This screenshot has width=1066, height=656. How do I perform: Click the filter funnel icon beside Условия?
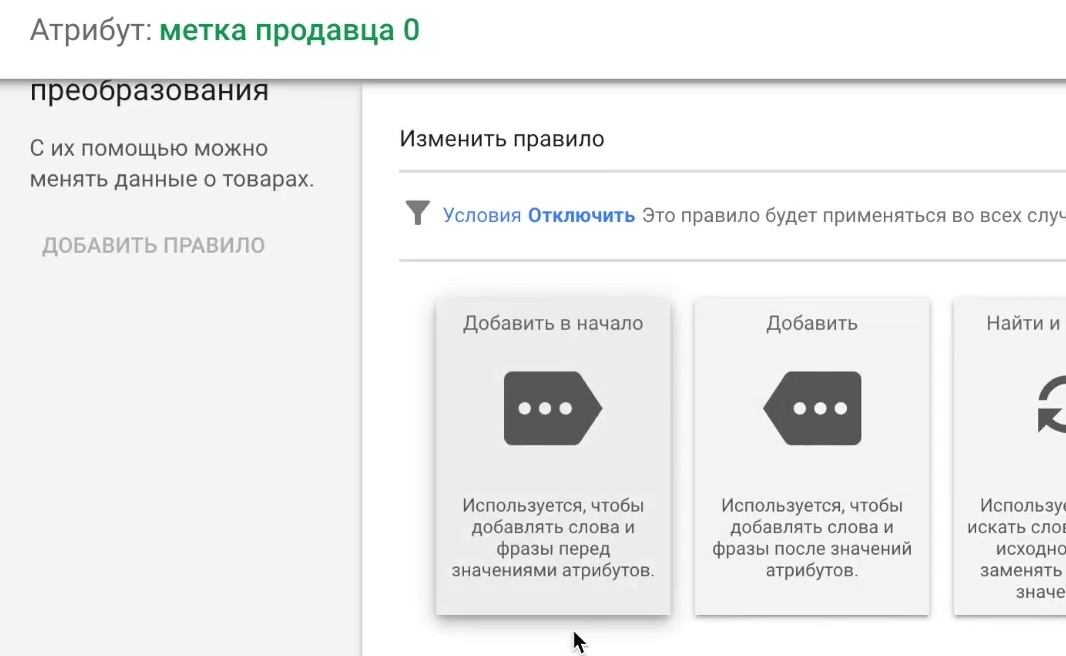pyautogui.click(x=417, y=213)
